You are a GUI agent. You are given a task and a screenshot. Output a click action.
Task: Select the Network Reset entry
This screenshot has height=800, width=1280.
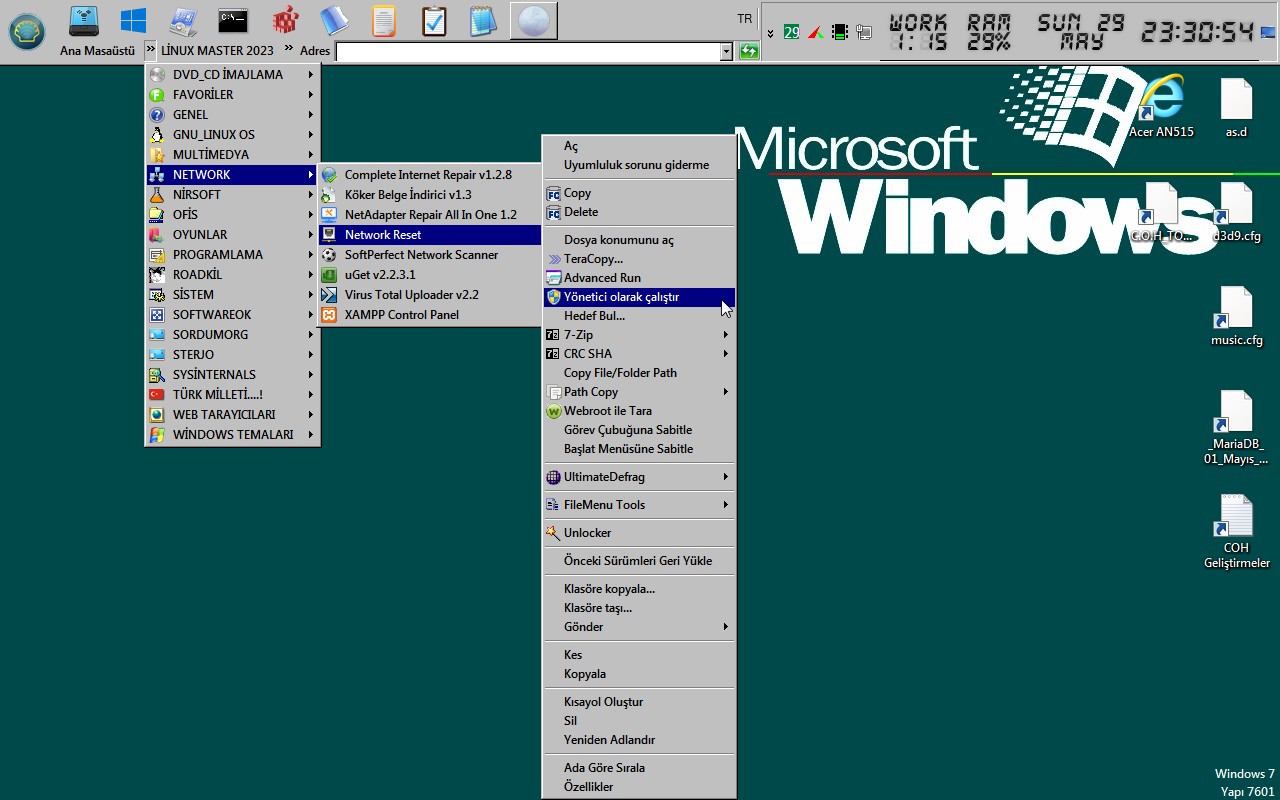click(430, 235)
